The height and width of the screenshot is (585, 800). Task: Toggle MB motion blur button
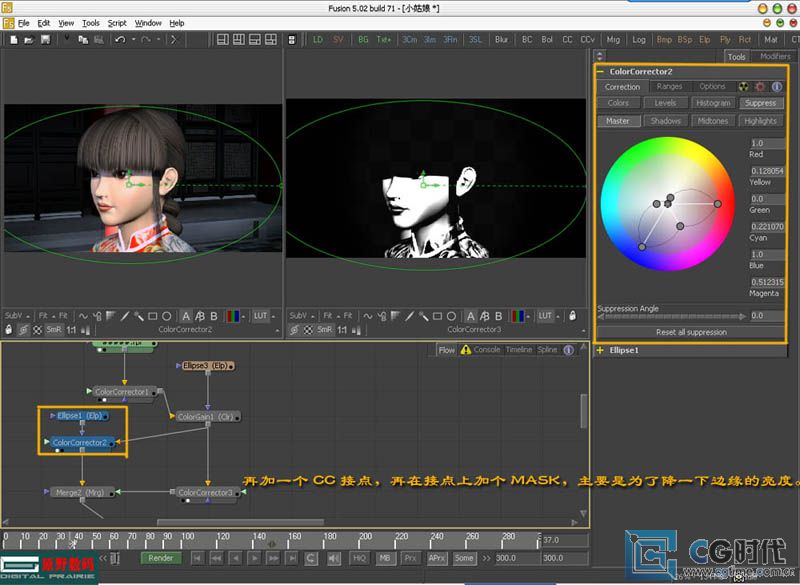(385, 558)
